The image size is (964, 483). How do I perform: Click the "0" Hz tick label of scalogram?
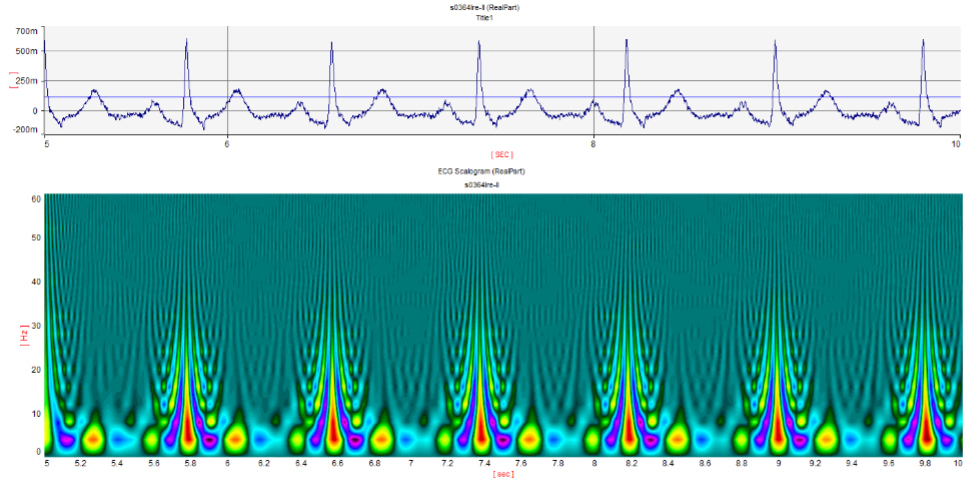point(37,452)
